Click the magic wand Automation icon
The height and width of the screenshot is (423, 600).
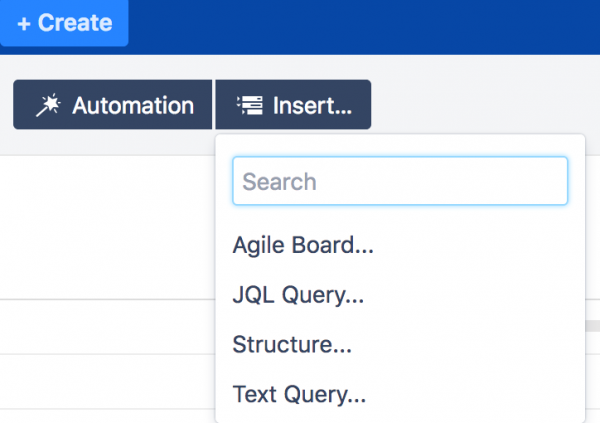48,105
